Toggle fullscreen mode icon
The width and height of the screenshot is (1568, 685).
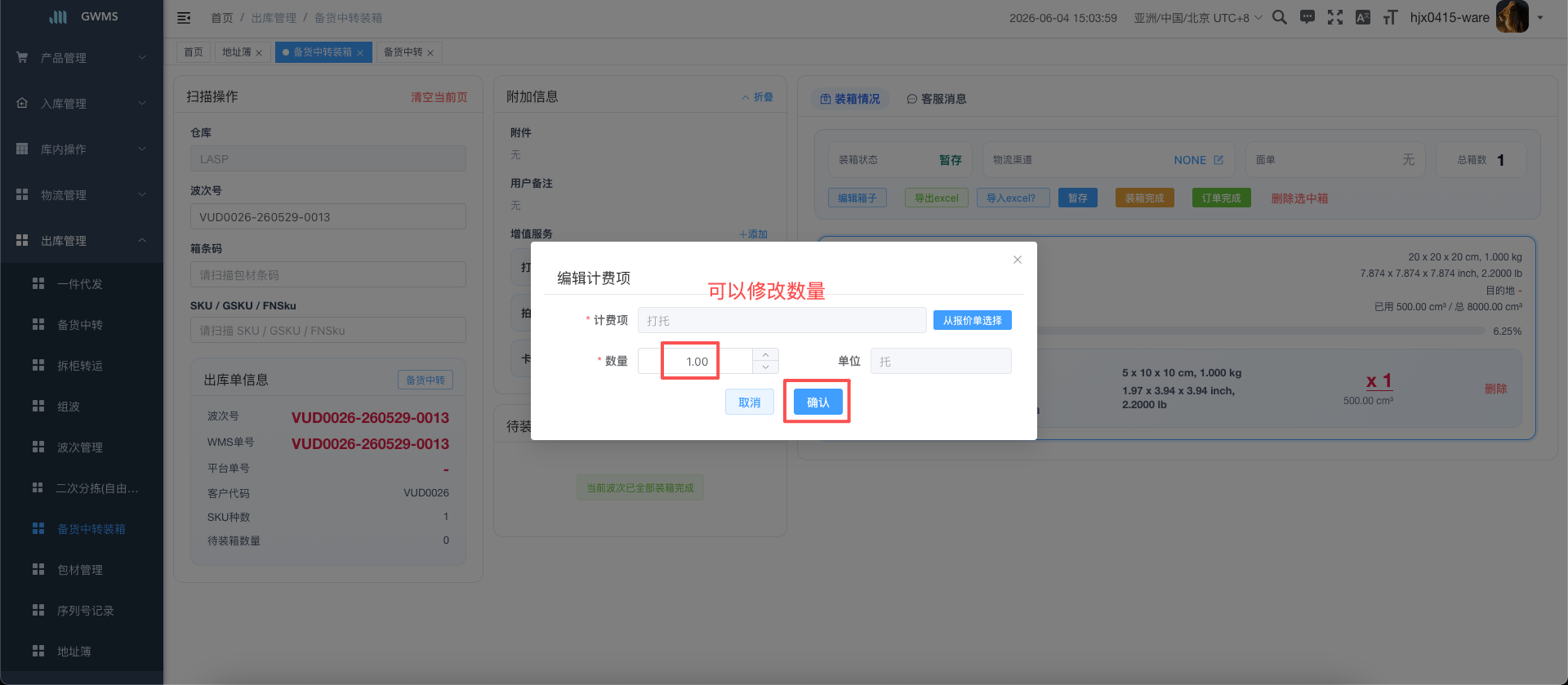1335,17
